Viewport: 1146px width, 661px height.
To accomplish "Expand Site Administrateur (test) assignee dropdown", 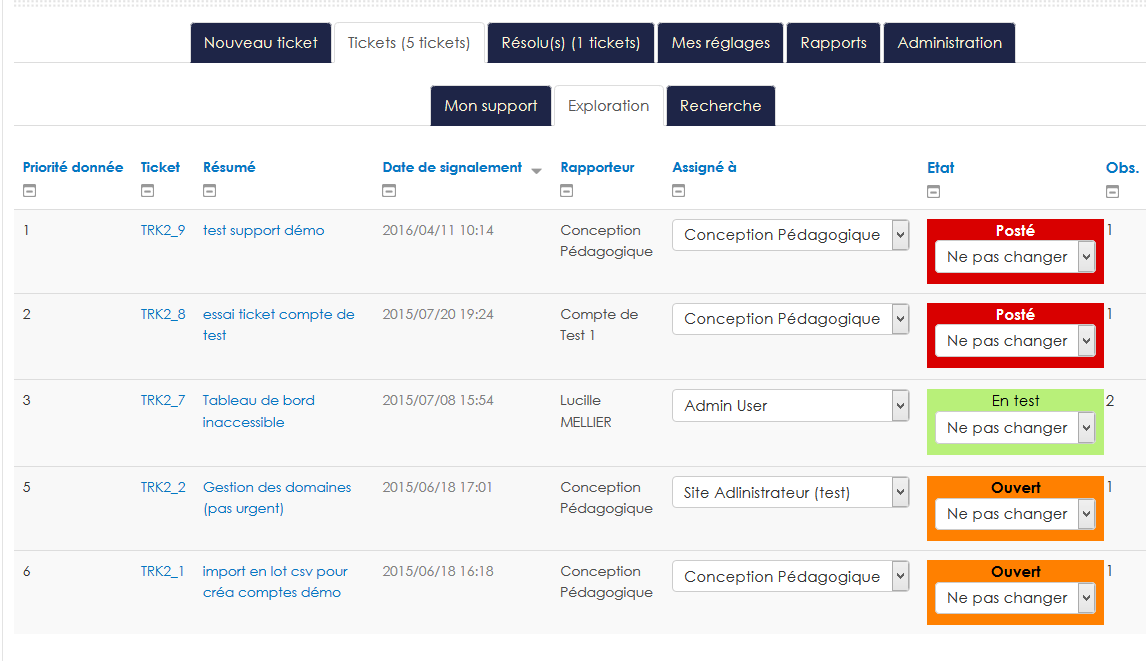I will [790, 492].
